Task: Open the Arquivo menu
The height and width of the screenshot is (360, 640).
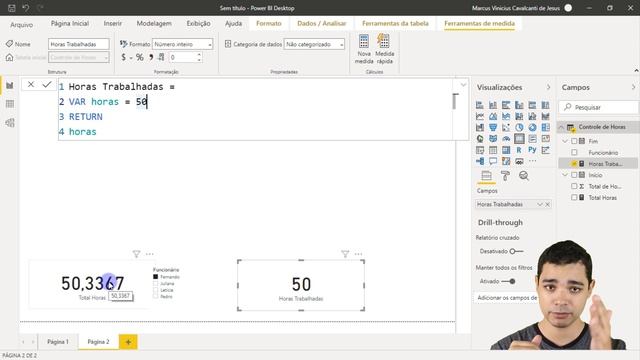Action: tap(22, 24)
